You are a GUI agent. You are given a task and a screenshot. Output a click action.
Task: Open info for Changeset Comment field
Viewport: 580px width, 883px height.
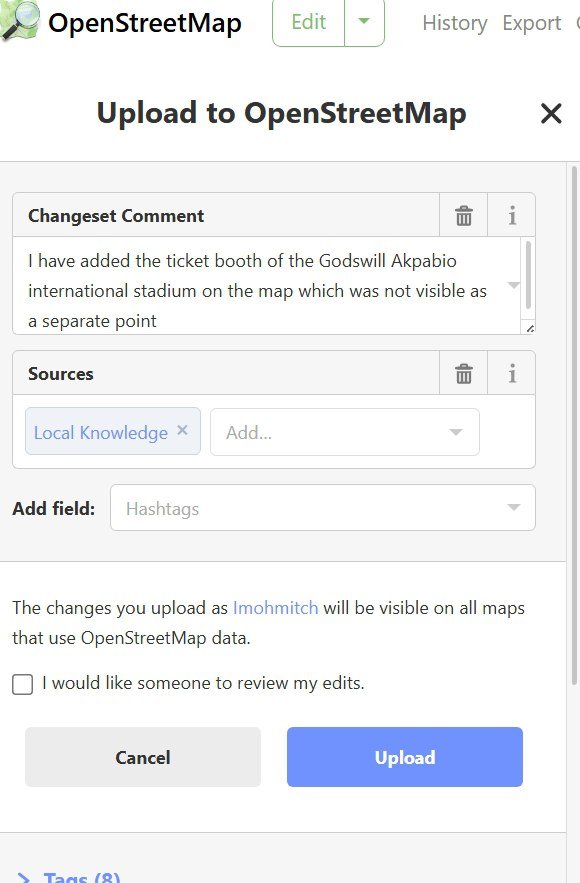tap(511, 215)
